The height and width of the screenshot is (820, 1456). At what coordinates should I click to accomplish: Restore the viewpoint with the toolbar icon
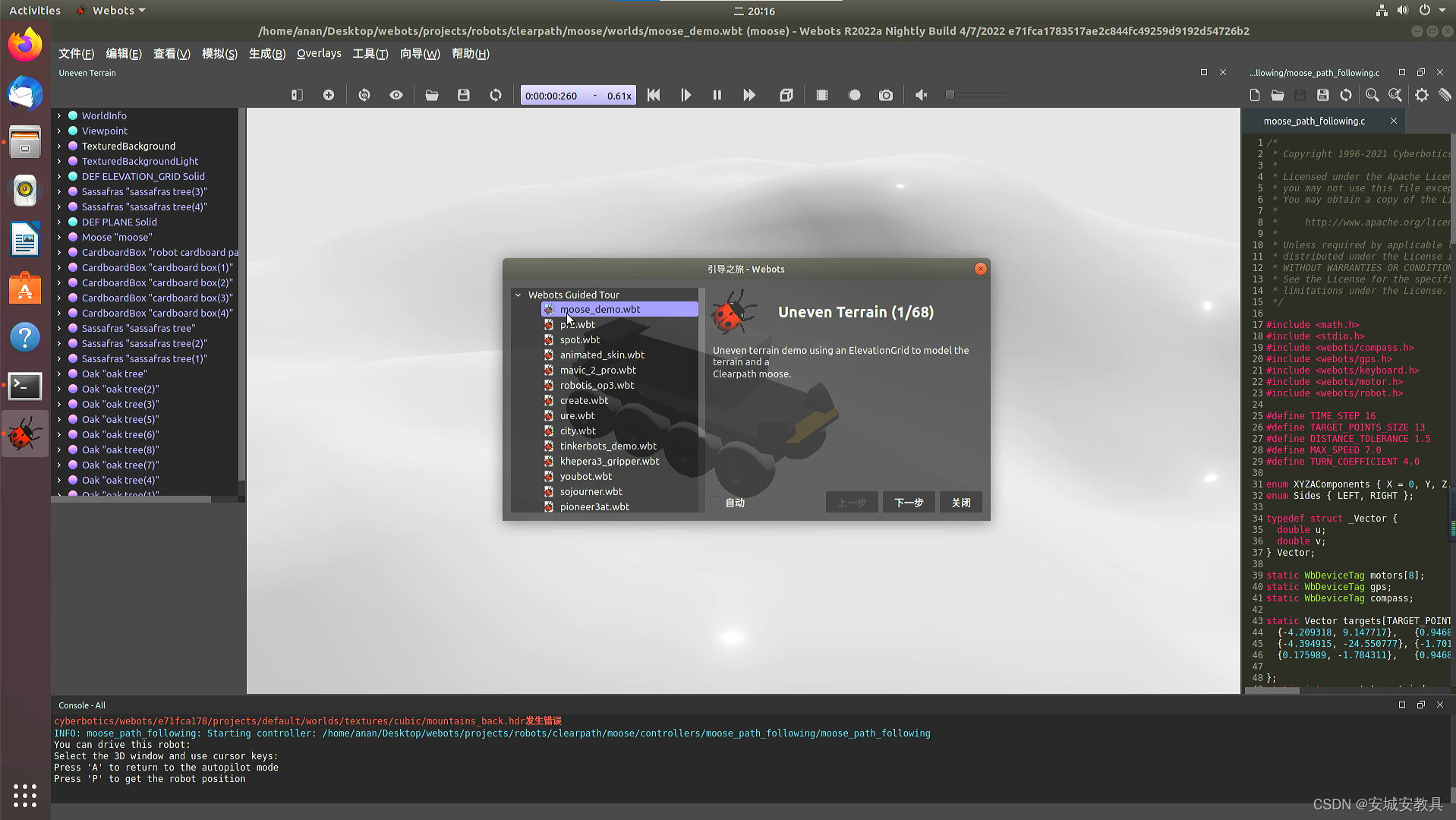364,95
